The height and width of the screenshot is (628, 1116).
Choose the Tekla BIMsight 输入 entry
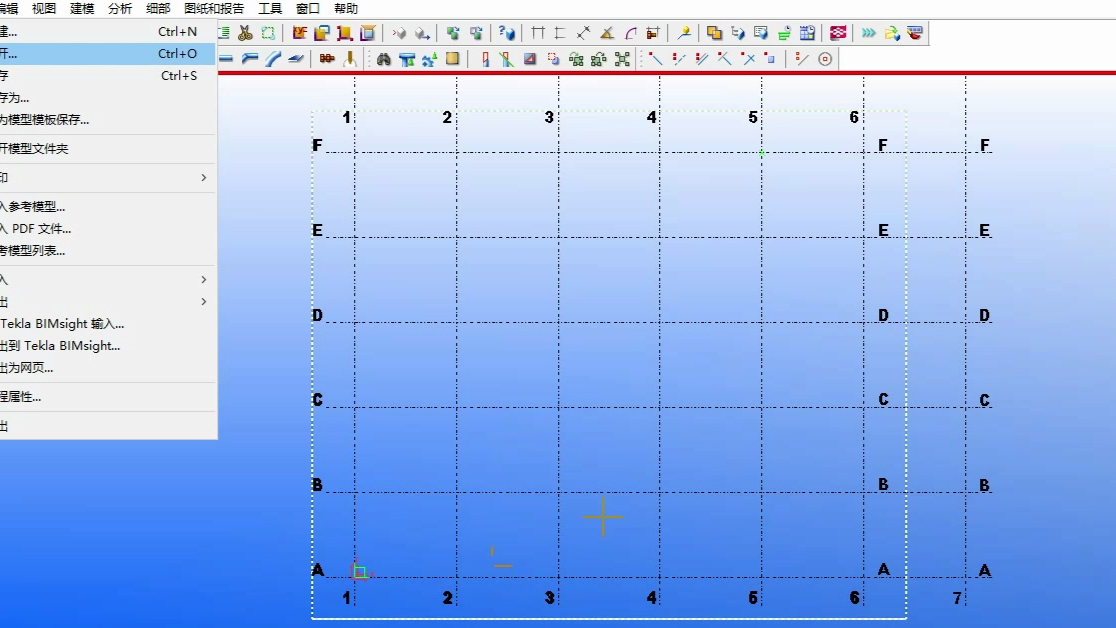pos(107,324)
